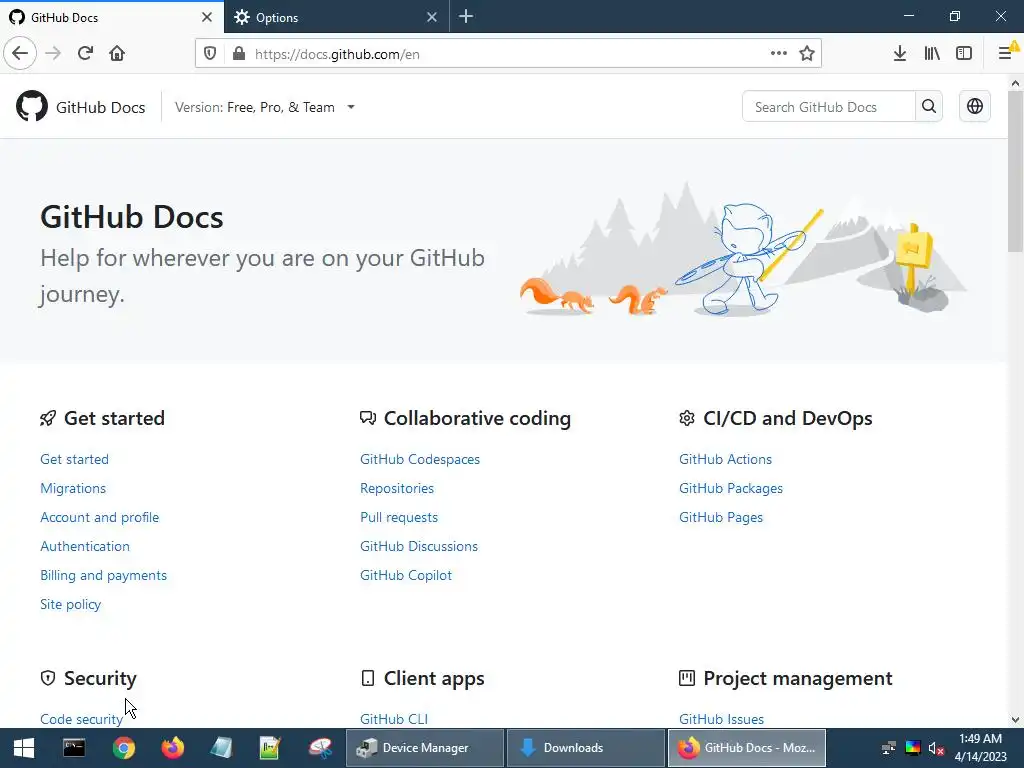Open the network tray icon

pos(888,748)
